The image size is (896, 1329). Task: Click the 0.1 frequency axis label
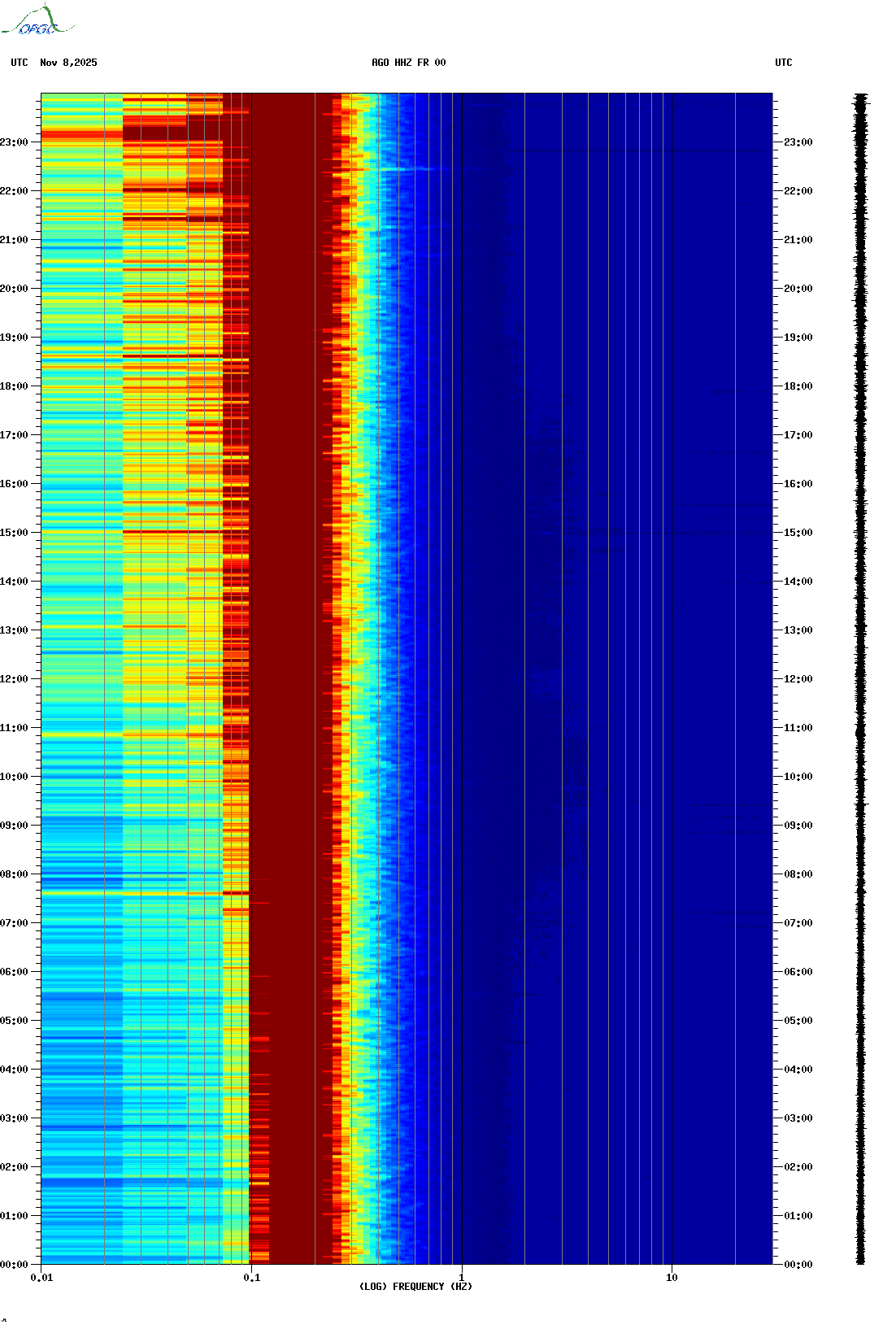pos(251,1278)
